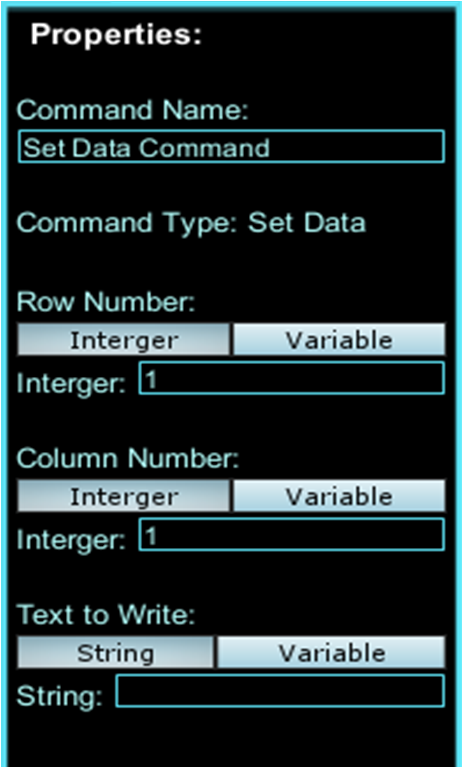Click the Text to Write label

[106, 615]
